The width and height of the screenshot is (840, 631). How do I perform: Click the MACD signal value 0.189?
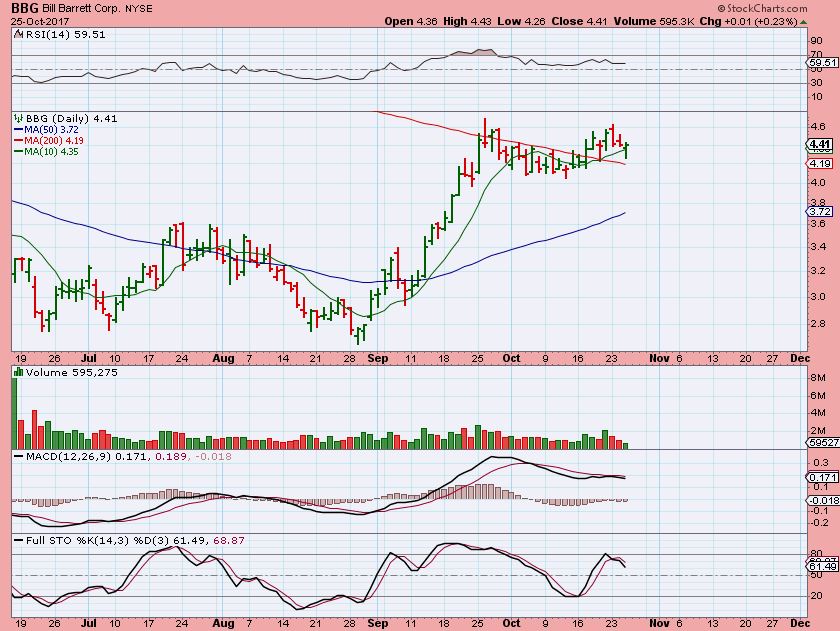click(x=171, y=456)
